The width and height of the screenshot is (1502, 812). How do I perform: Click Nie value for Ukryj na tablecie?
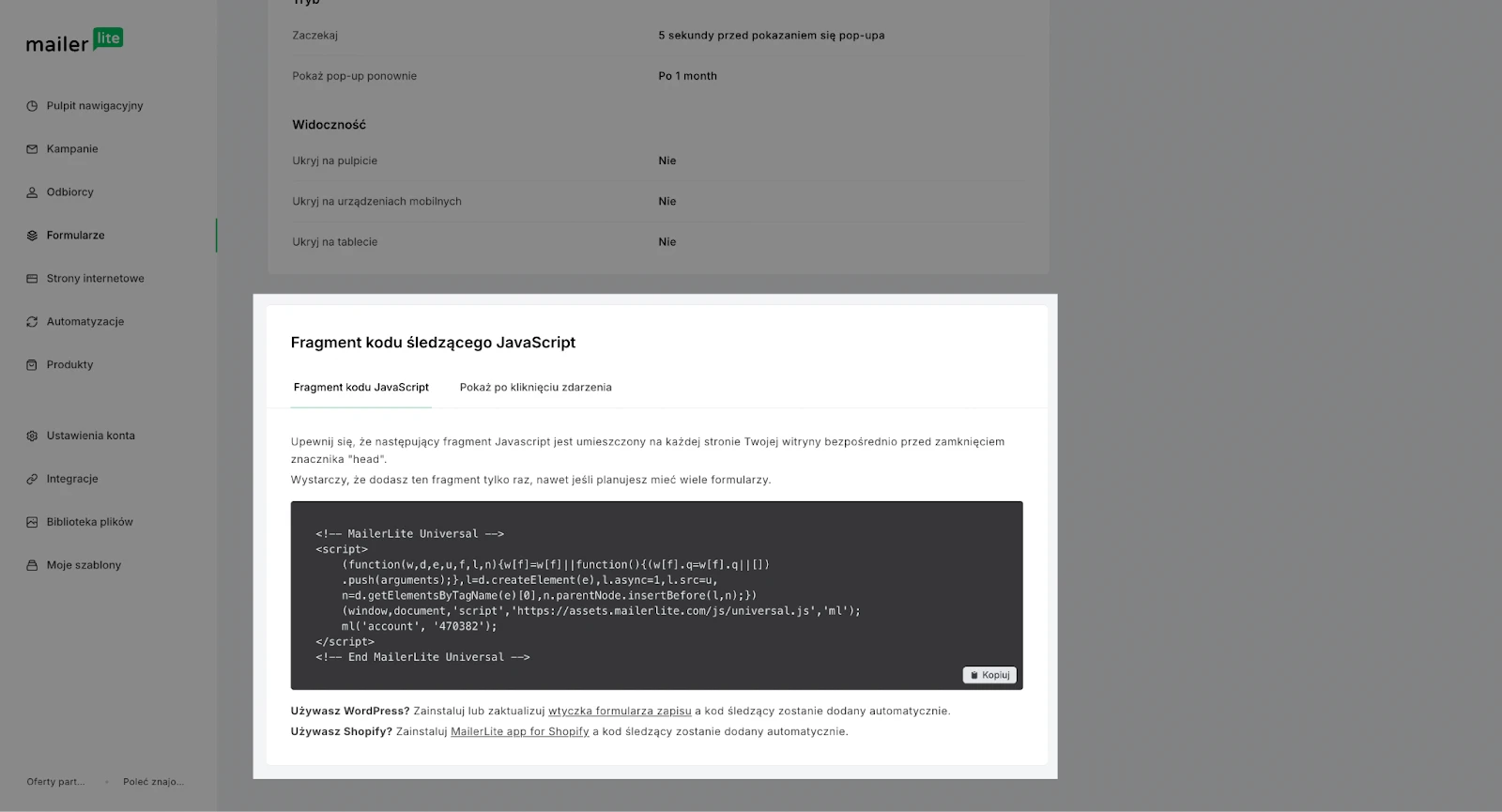667,242
